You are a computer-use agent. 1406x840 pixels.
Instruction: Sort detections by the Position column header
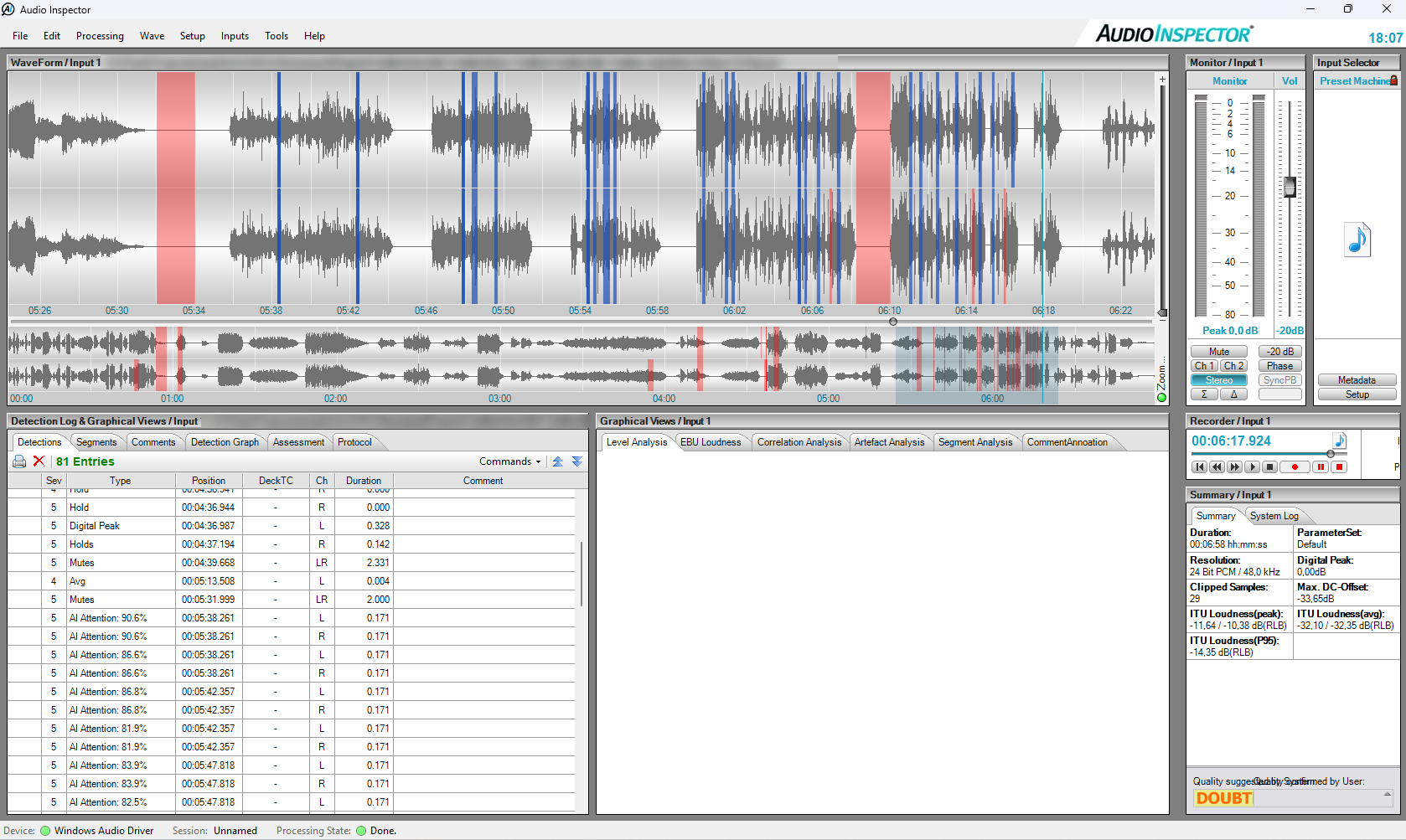coord(209,481)
